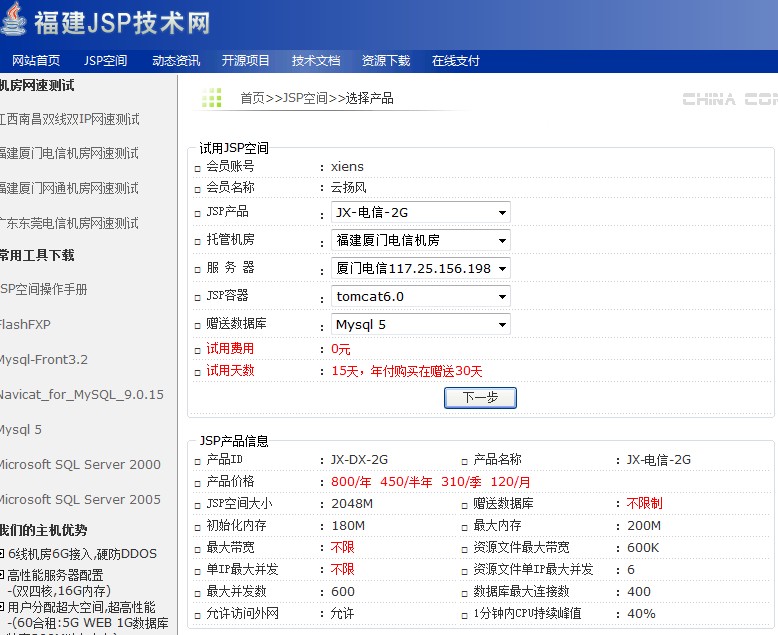Viewport: 778px width, 635px height.
Task: Open the FlashFXP download link in the sidebar
Action: coord(24,324)
